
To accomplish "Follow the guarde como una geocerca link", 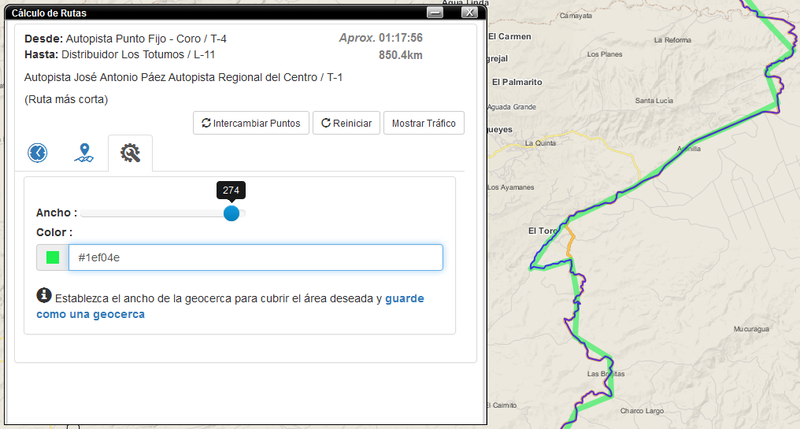I will pos(230,306).
